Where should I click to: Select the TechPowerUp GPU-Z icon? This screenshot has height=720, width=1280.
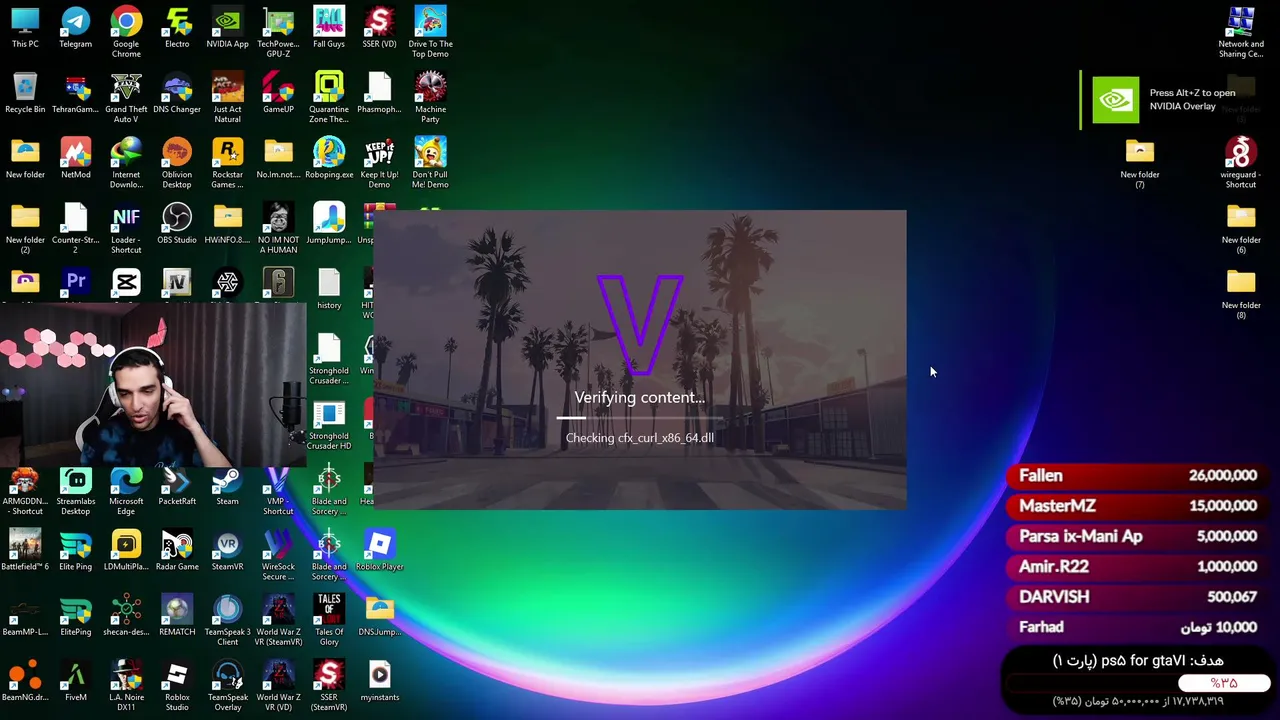tap(278, 32)
